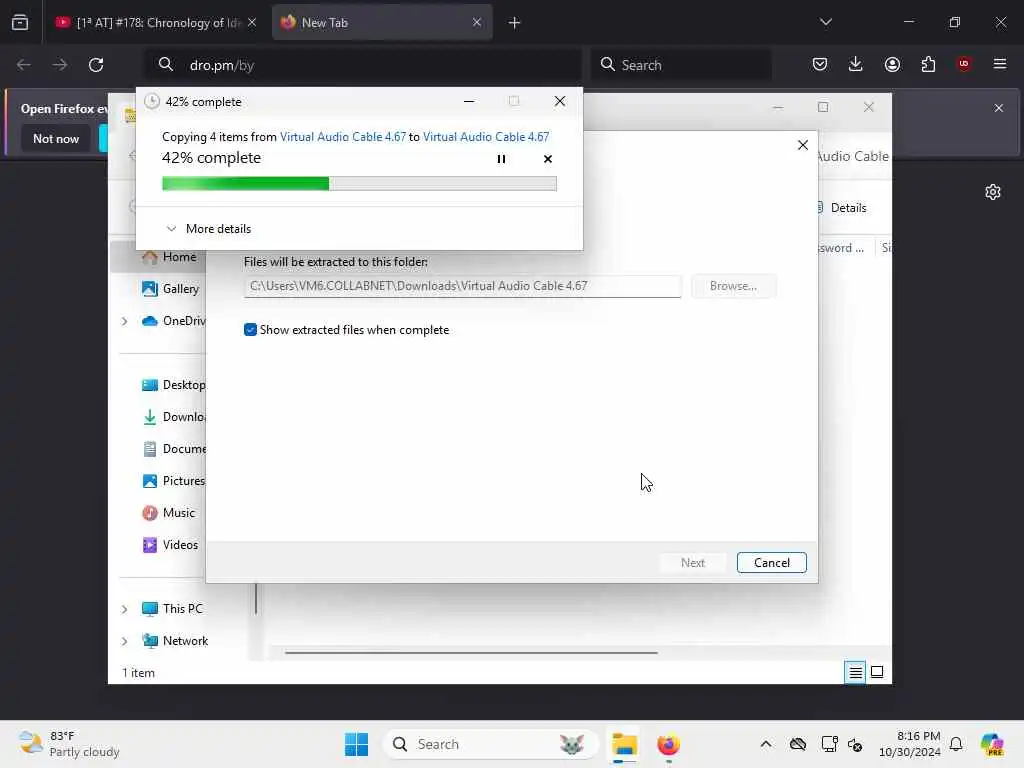Open Firefox View icon
The image size is (1024, 768).
pyautogui.click(x=20, y=23)
